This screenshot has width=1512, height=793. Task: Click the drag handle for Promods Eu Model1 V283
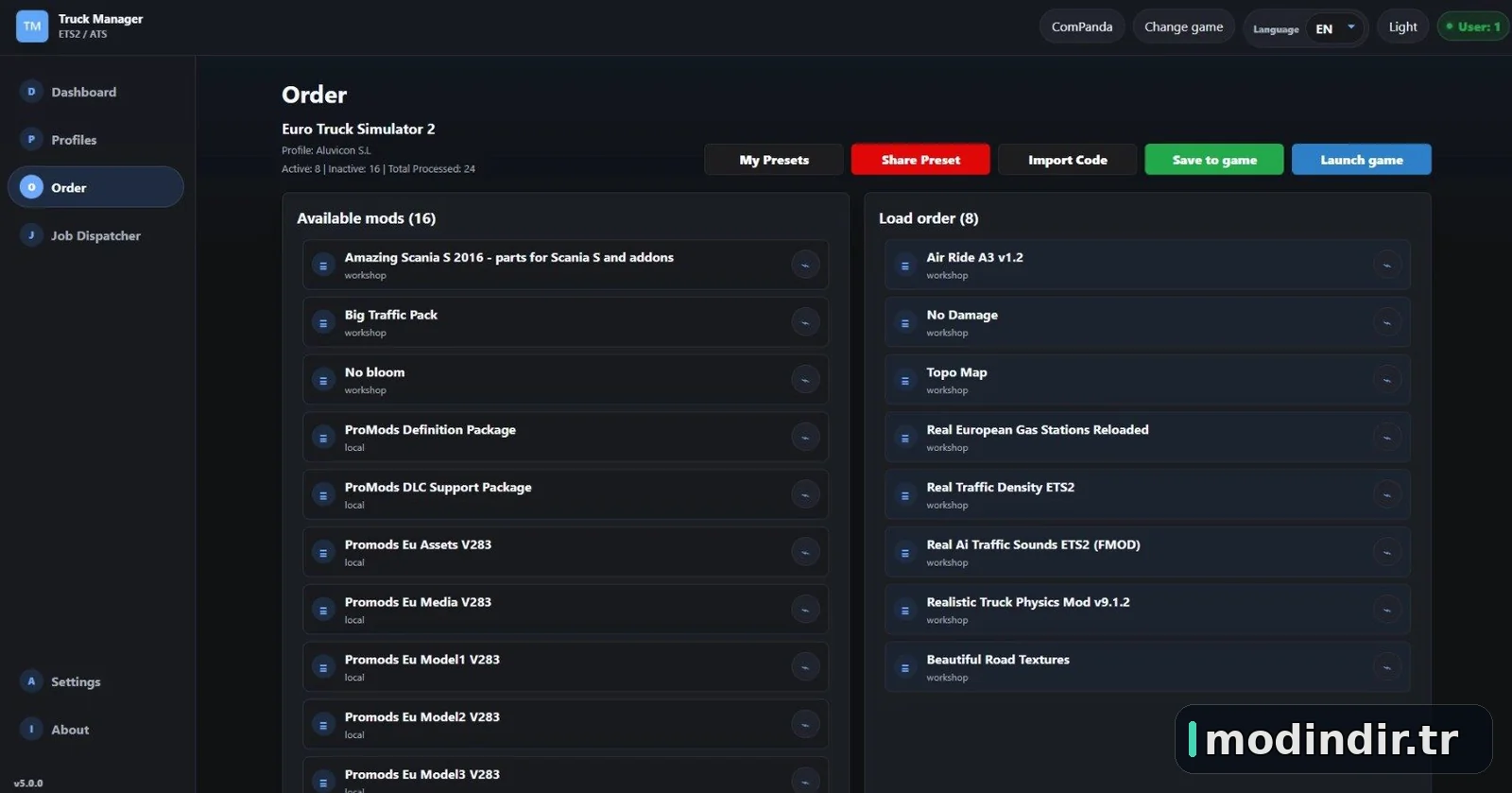click(323, 668)
